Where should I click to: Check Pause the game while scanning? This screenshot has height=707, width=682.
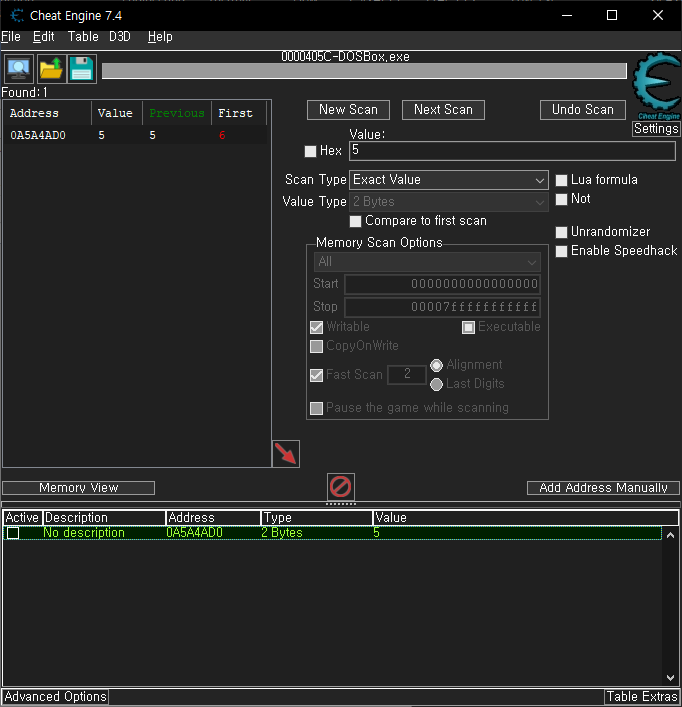(x=316, y=408)
